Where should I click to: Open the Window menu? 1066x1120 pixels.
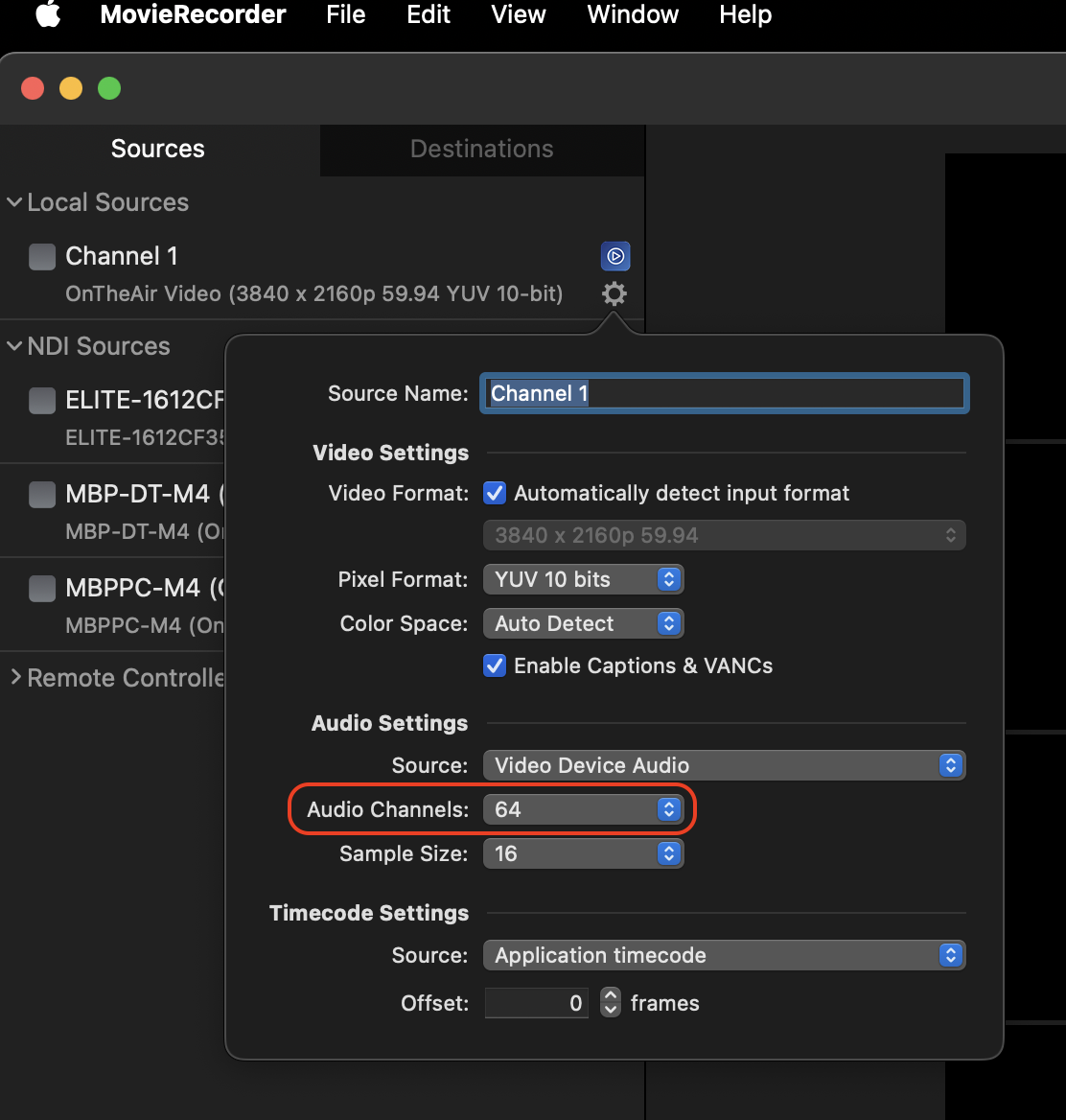pos(633,14)
